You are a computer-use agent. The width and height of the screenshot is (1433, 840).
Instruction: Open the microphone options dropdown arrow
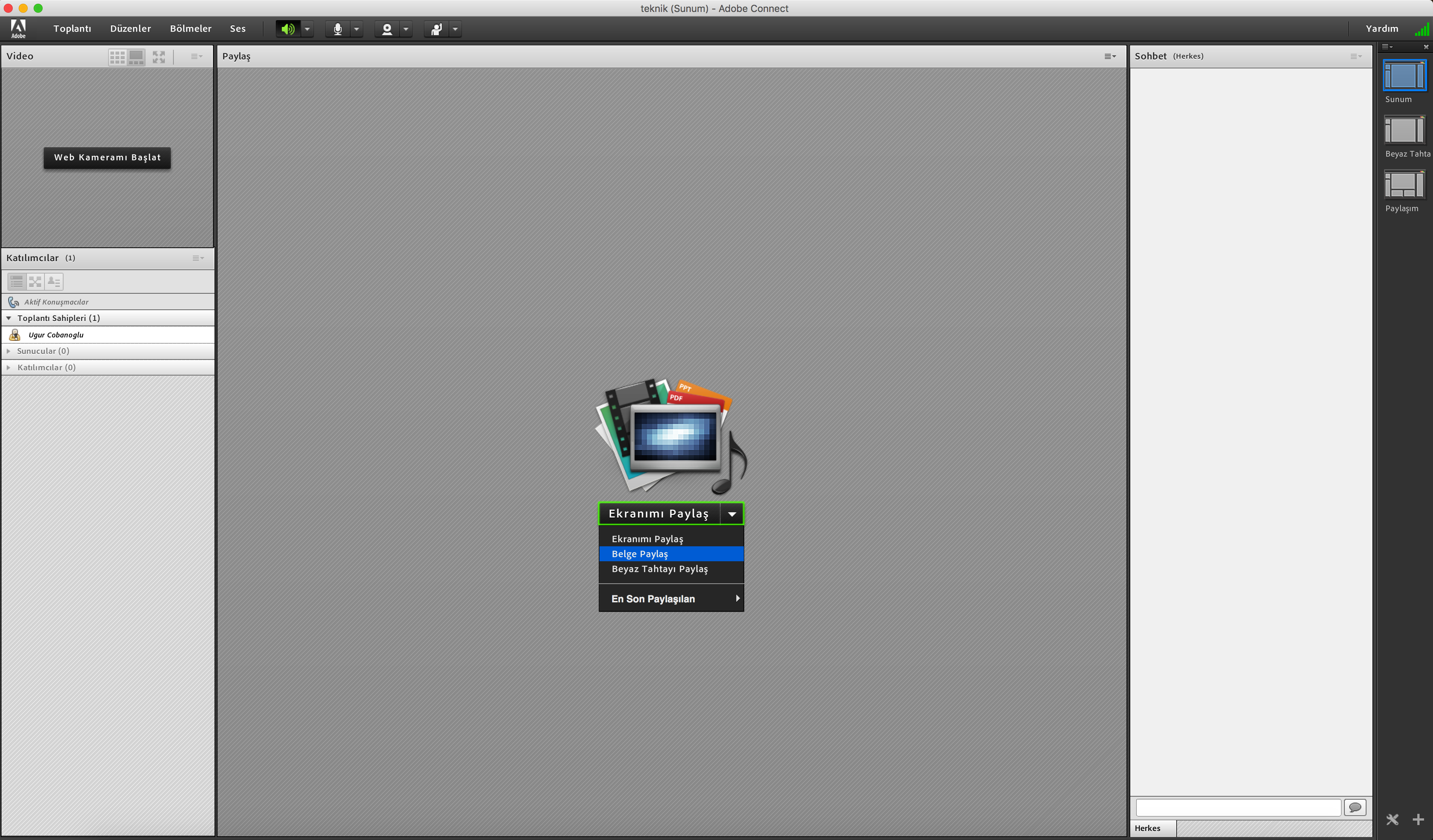(x=357, y=29)
